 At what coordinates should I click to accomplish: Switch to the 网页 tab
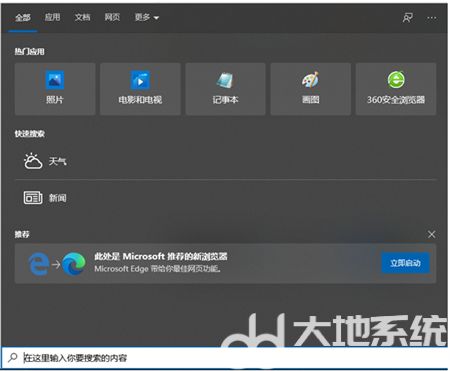pos(112,17)
